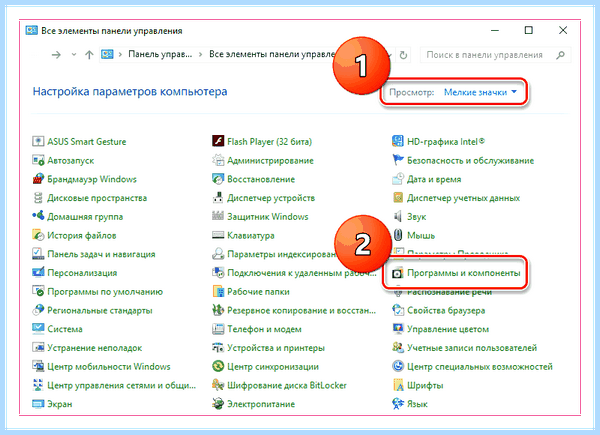
Task: Click the Шифрование диска BitLocker icon
Action: point(218,385)
